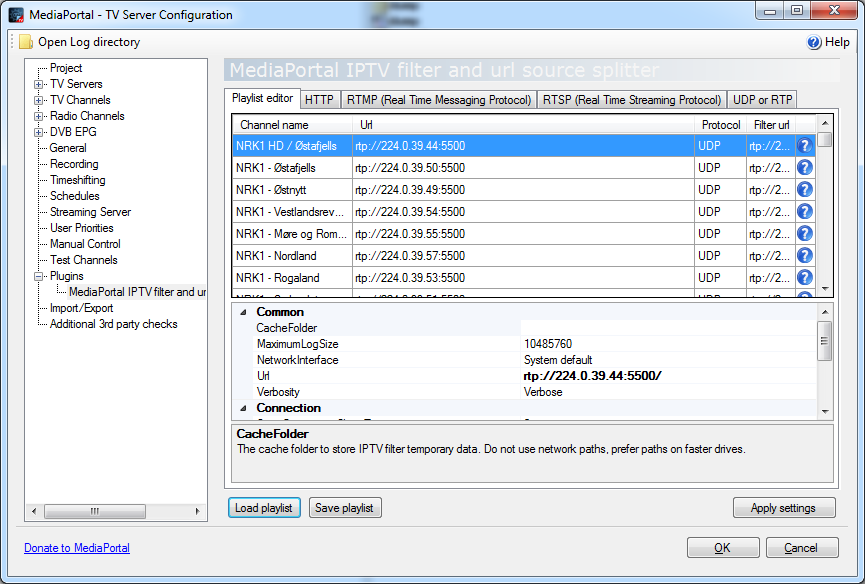
Task: Sort by the Protocol column header
Action: pos(720,125)
